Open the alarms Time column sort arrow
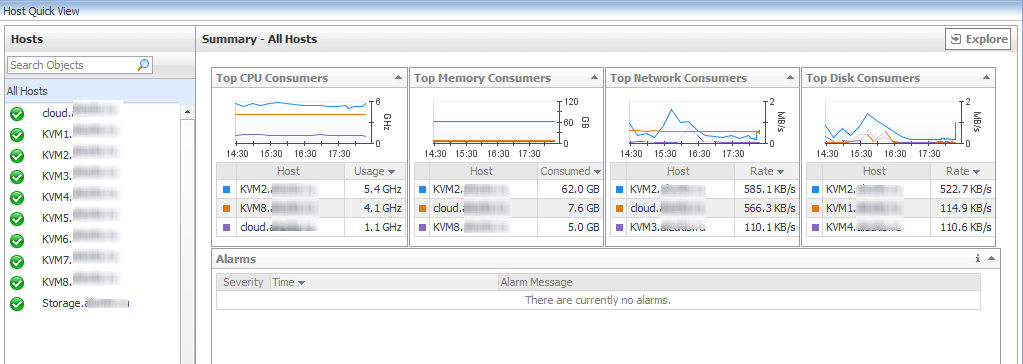Image resolution: width=1023 pixels, height=364 pixels. pos(301,283)
